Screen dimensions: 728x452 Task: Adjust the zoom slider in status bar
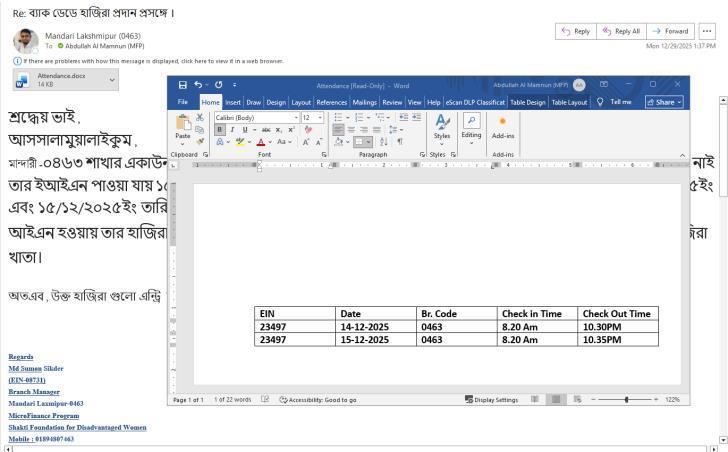(x=627, y=400)
